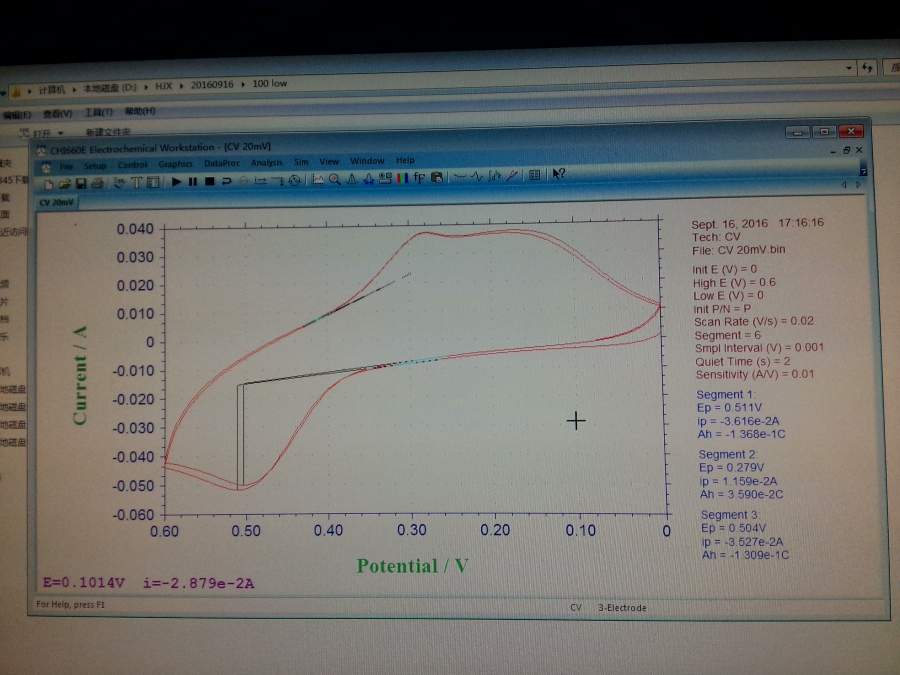Open Explorer's 帮助(H) menu

pyautogui.click(x=140, y=111)
